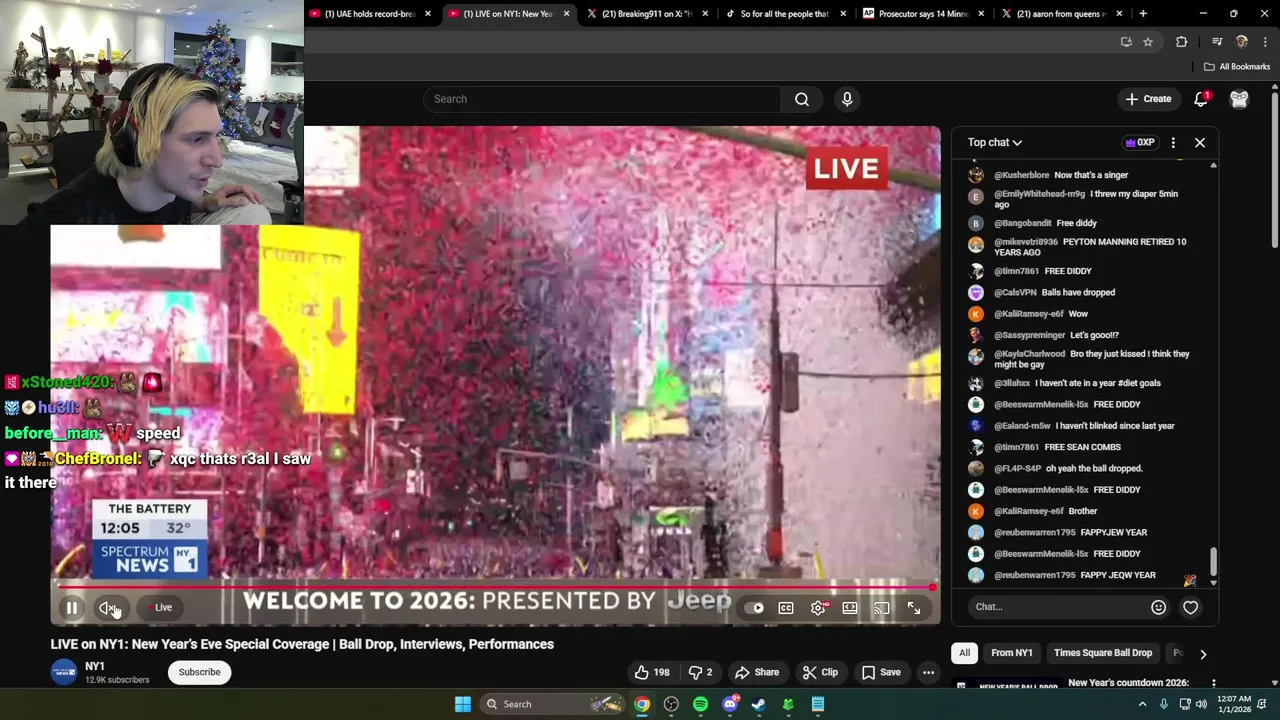Bookmark this page with the star
This screenshot has width=1280, height=720.
pos(1148,42)
